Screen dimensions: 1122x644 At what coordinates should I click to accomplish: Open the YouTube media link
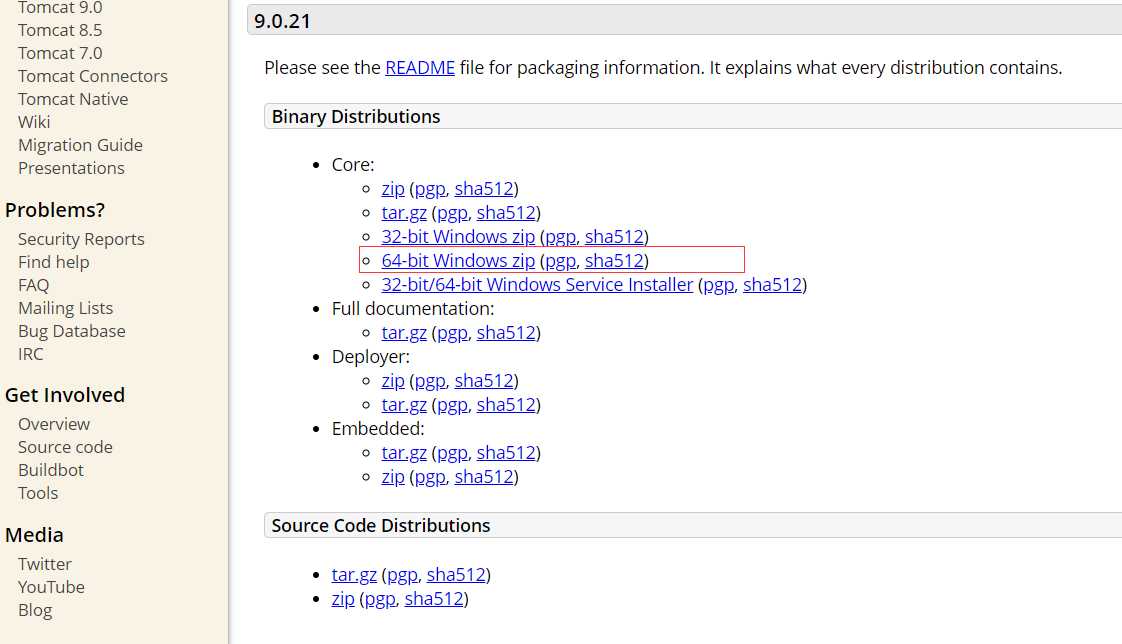coord(51,587)
